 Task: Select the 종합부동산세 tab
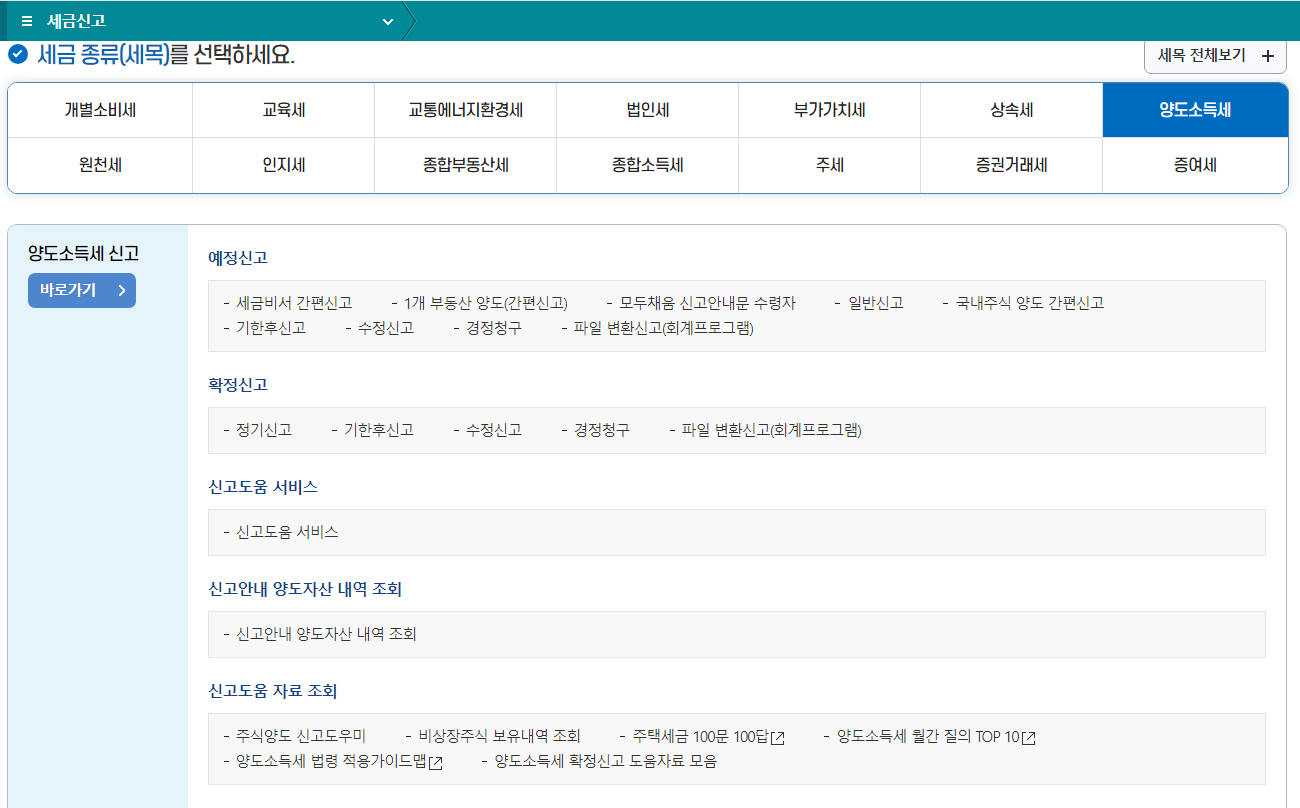pos(465,165)
